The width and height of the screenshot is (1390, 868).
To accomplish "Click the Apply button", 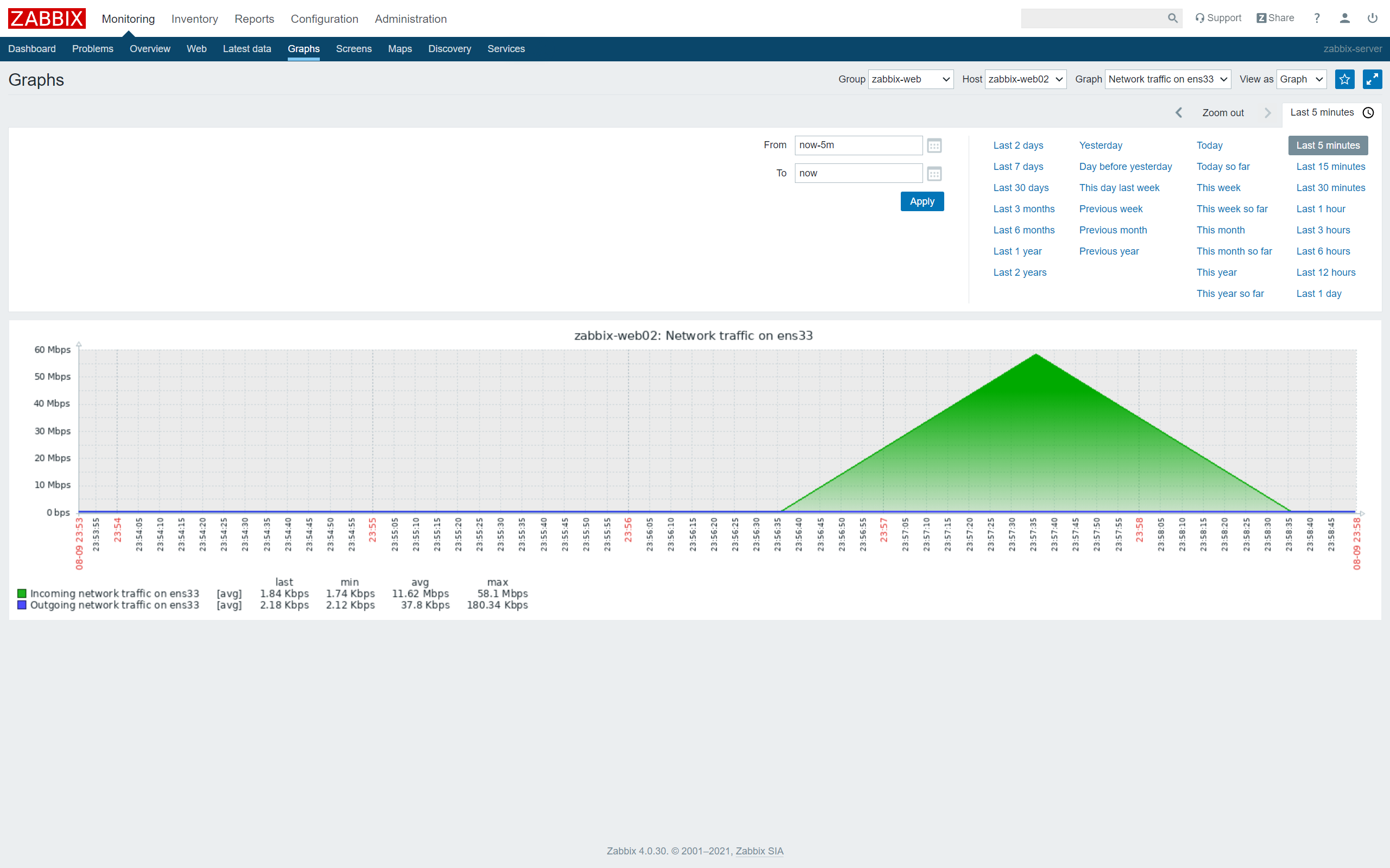I will point(922,201).
